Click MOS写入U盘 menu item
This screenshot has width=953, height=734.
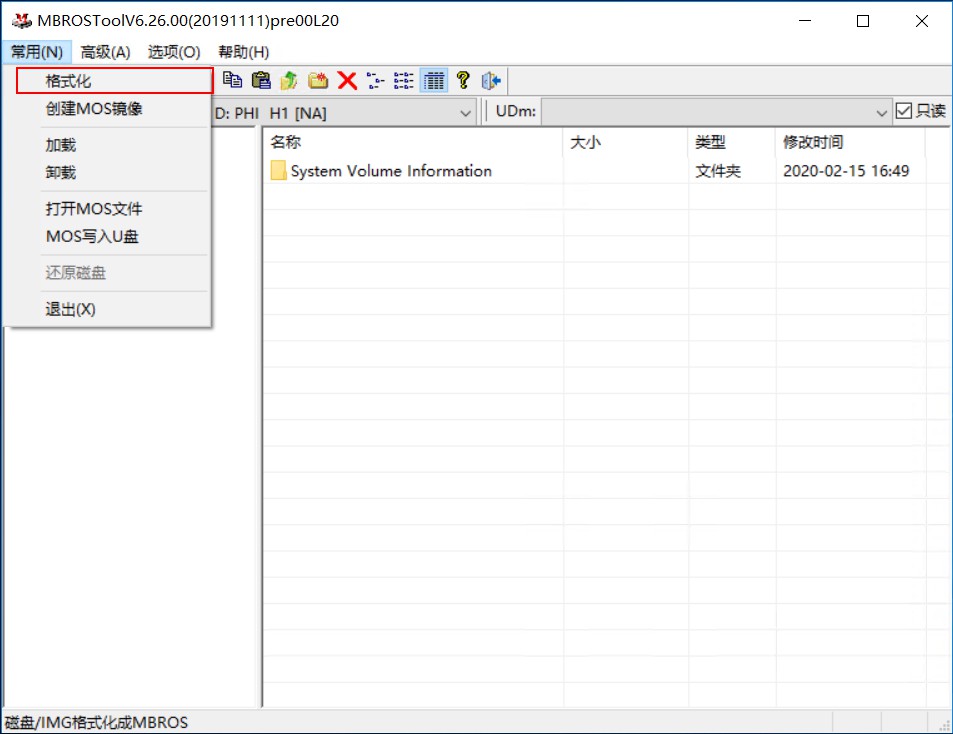pyautogui.click(x=92, y=237)
